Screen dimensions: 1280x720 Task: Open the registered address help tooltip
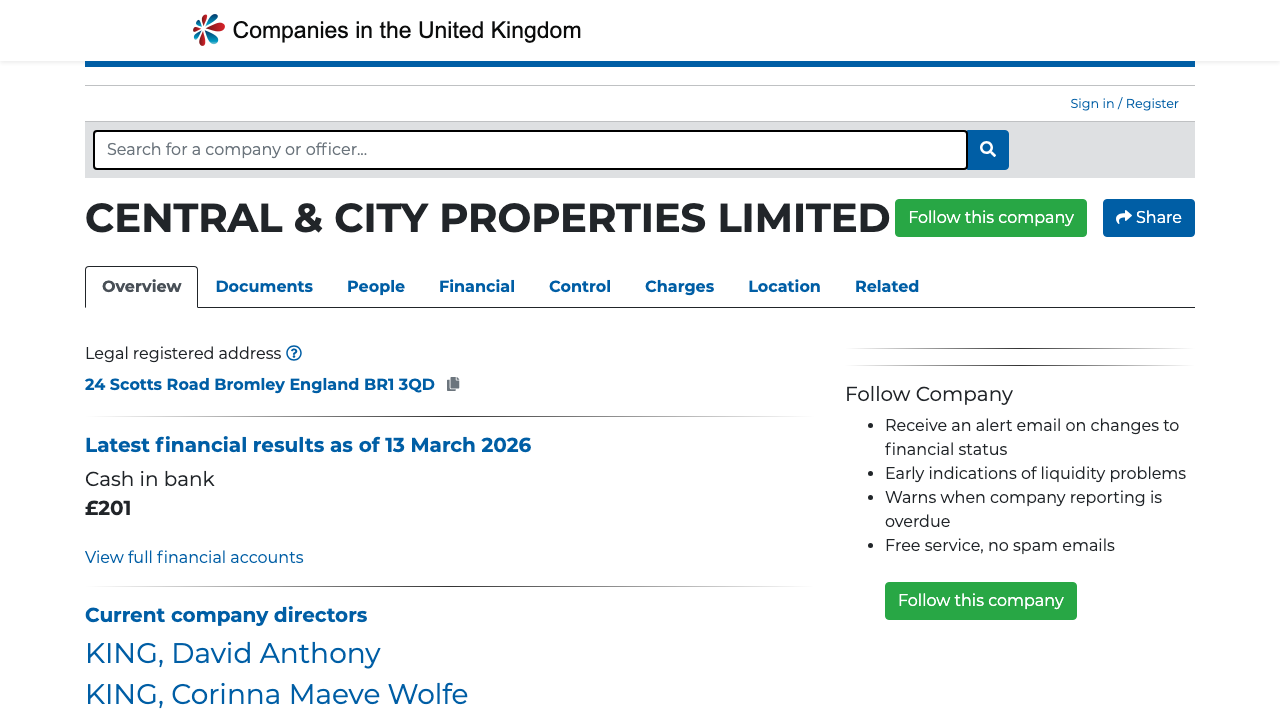pyautogui.click(x=294, y=353)
